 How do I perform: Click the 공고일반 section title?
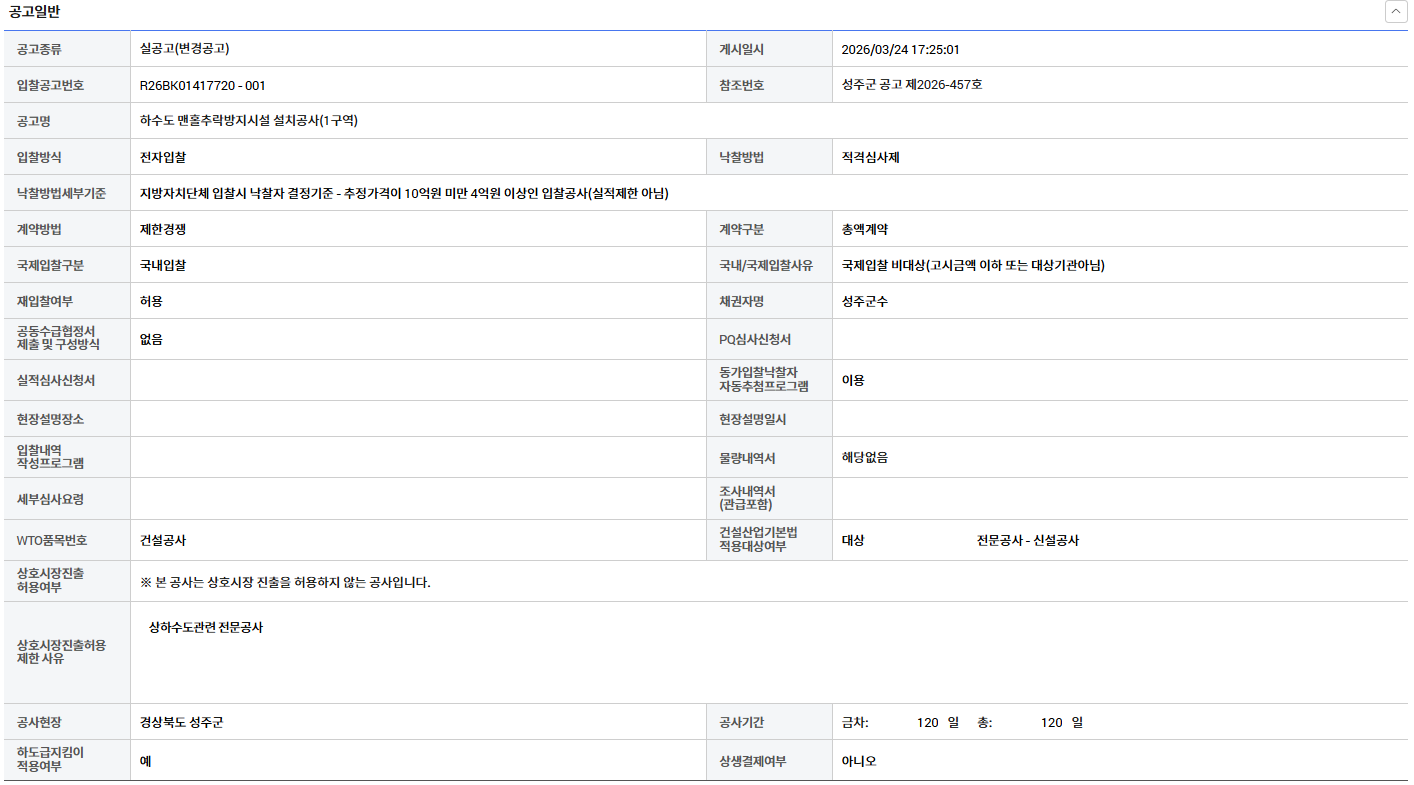click(34, 12)
